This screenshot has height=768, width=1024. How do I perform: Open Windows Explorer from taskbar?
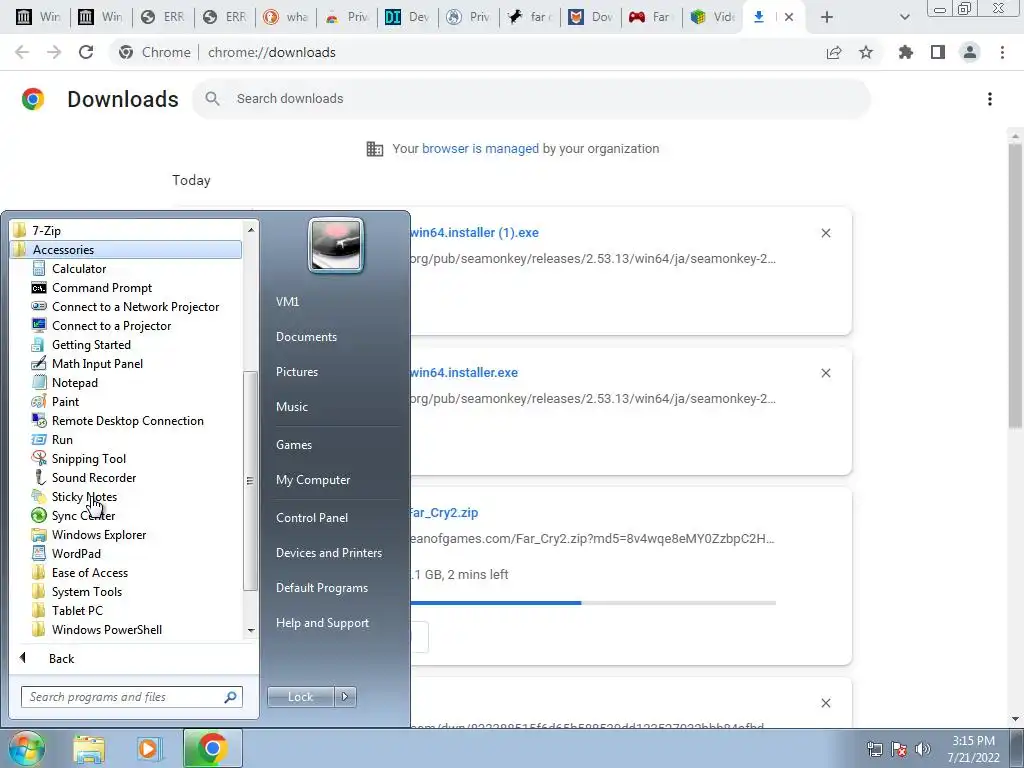point(89,749)
